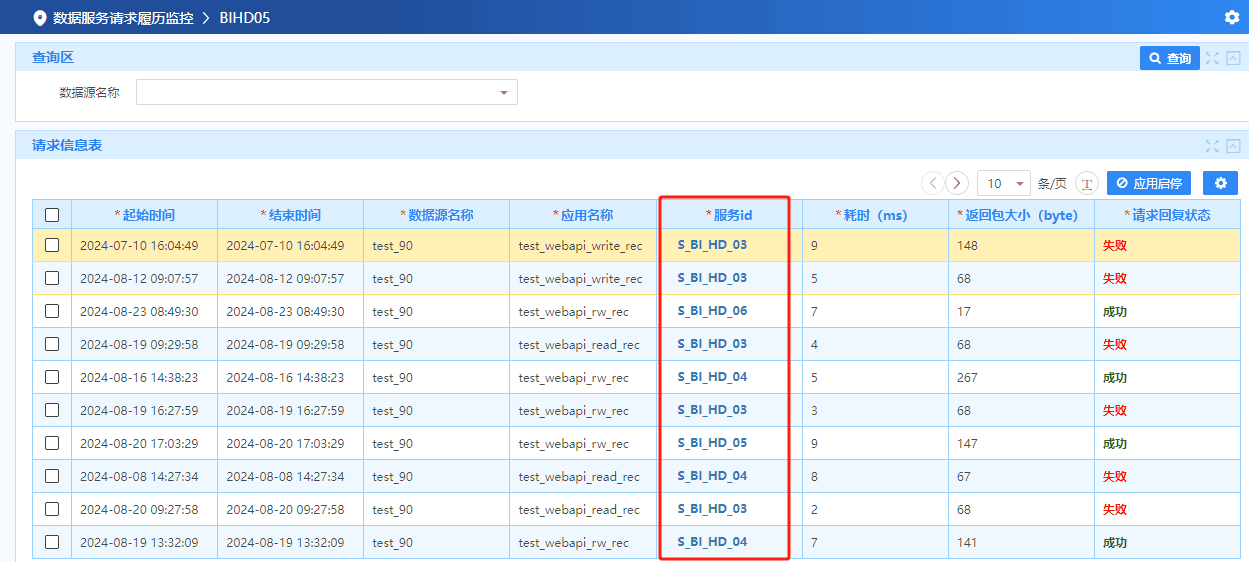
Task: Maximize the 请求信息表 panel
Action: tap(1212, 146)
